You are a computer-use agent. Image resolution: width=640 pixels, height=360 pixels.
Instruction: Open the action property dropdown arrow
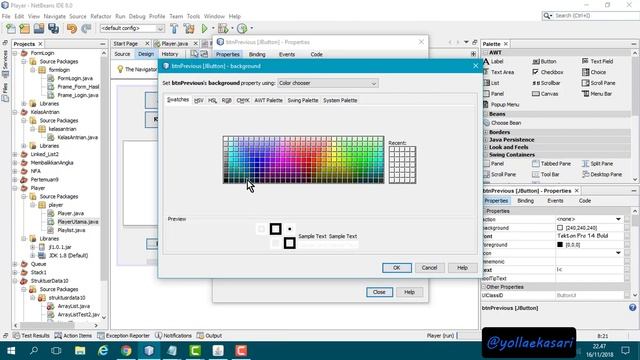[618, 219]
